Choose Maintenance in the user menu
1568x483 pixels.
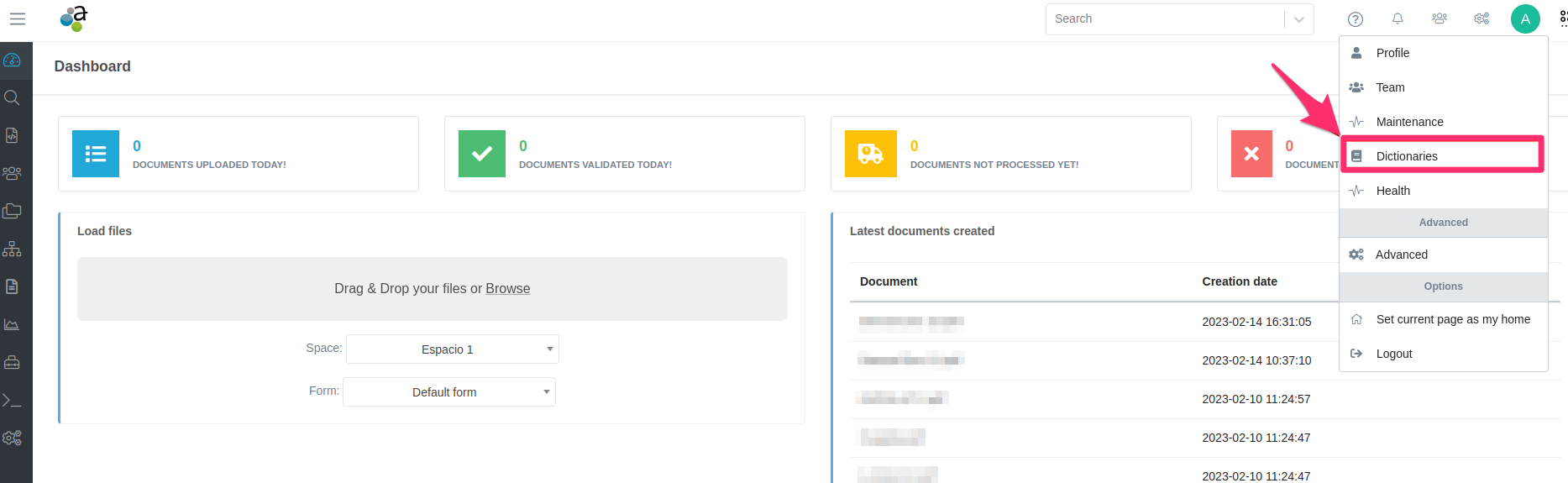(1409, 122)
